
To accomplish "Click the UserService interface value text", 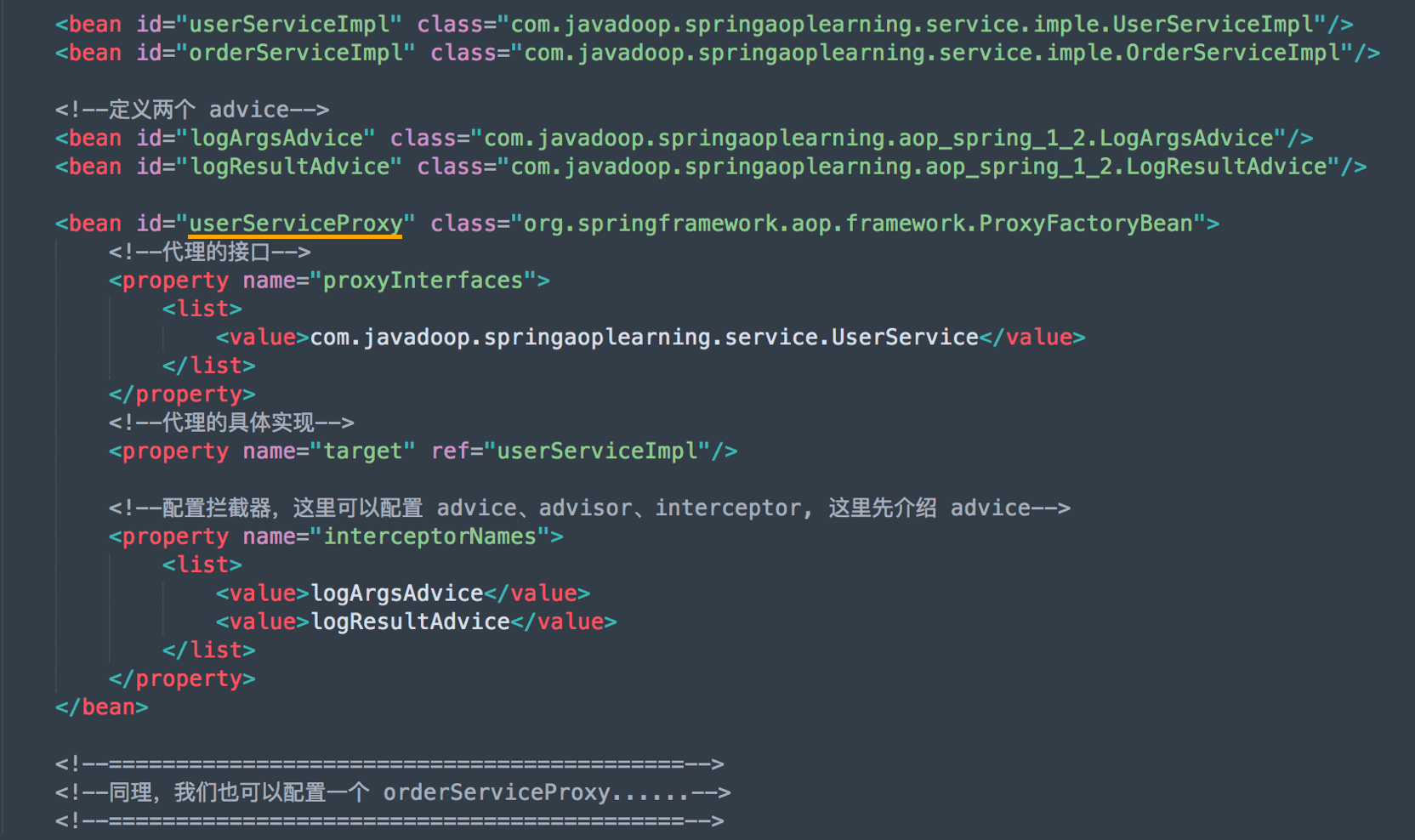I will (644, 338).
